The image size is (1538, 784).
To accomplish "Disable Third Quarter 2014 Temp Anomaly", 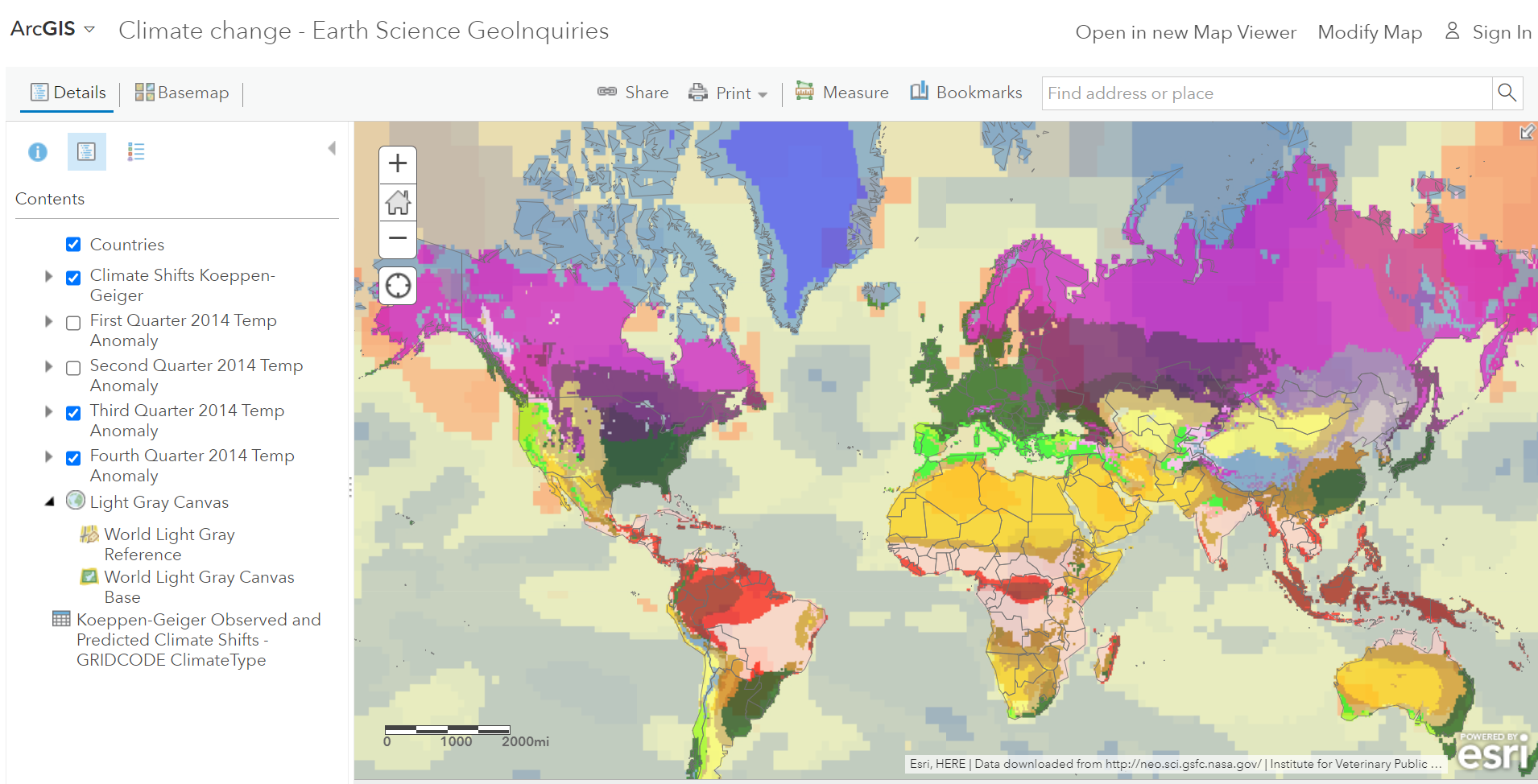I will click(73, 413).
